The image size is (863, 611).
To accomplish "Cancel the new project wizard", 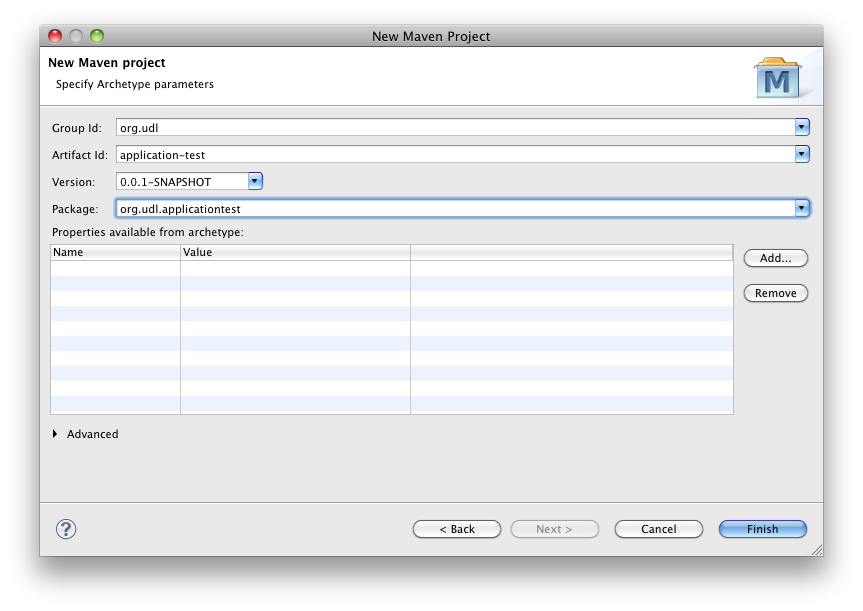I will 658,529.
